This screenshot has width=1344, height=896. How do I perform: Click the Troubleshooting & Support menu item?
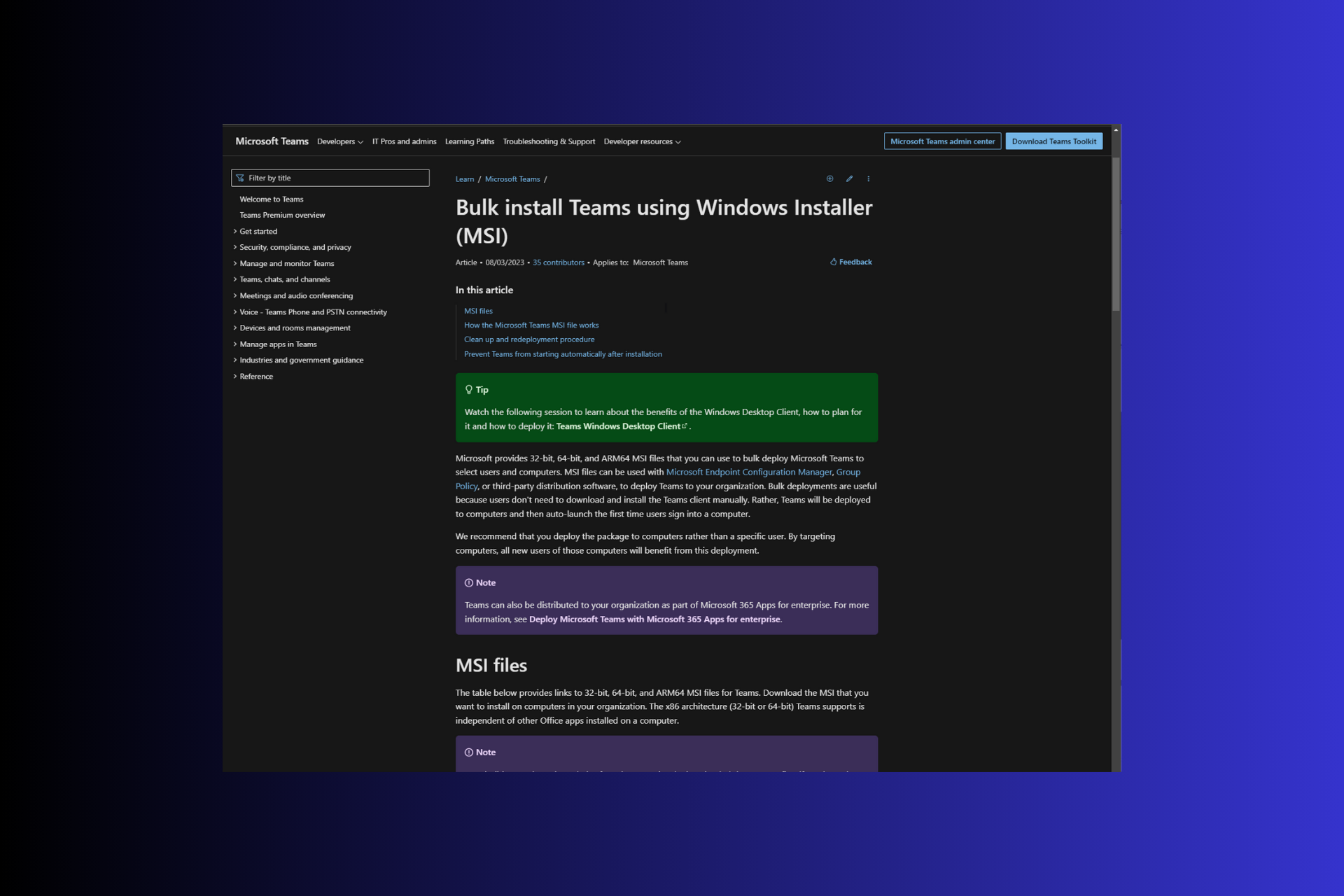click(x=548, y=141)
